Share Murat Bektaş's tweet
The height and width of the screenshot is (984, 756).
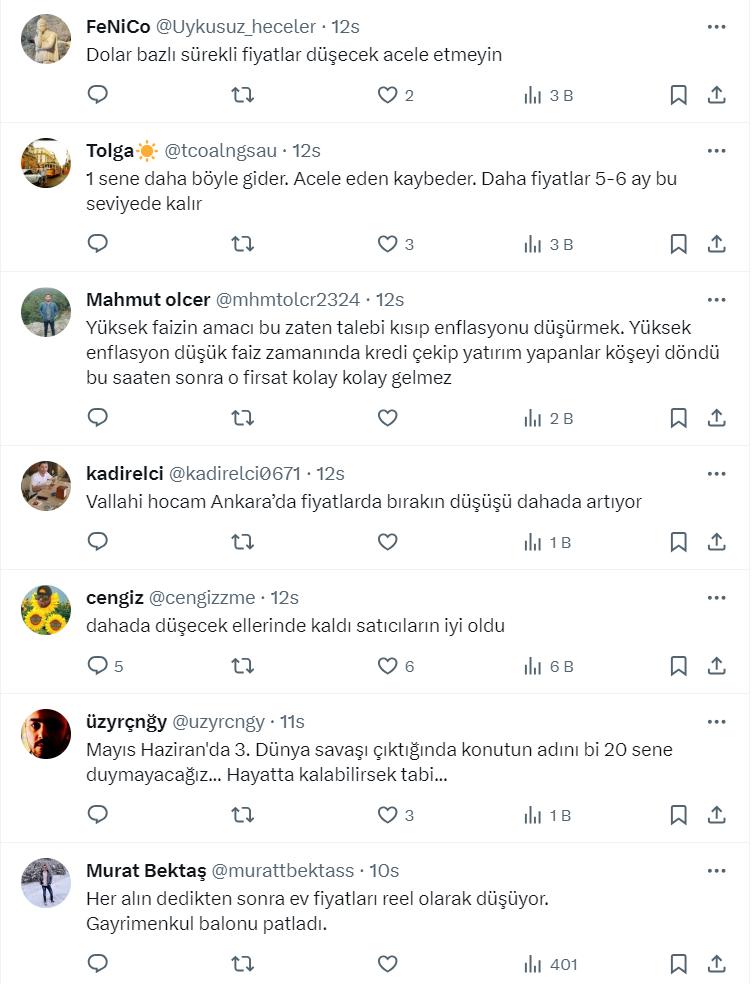[716, 964]
